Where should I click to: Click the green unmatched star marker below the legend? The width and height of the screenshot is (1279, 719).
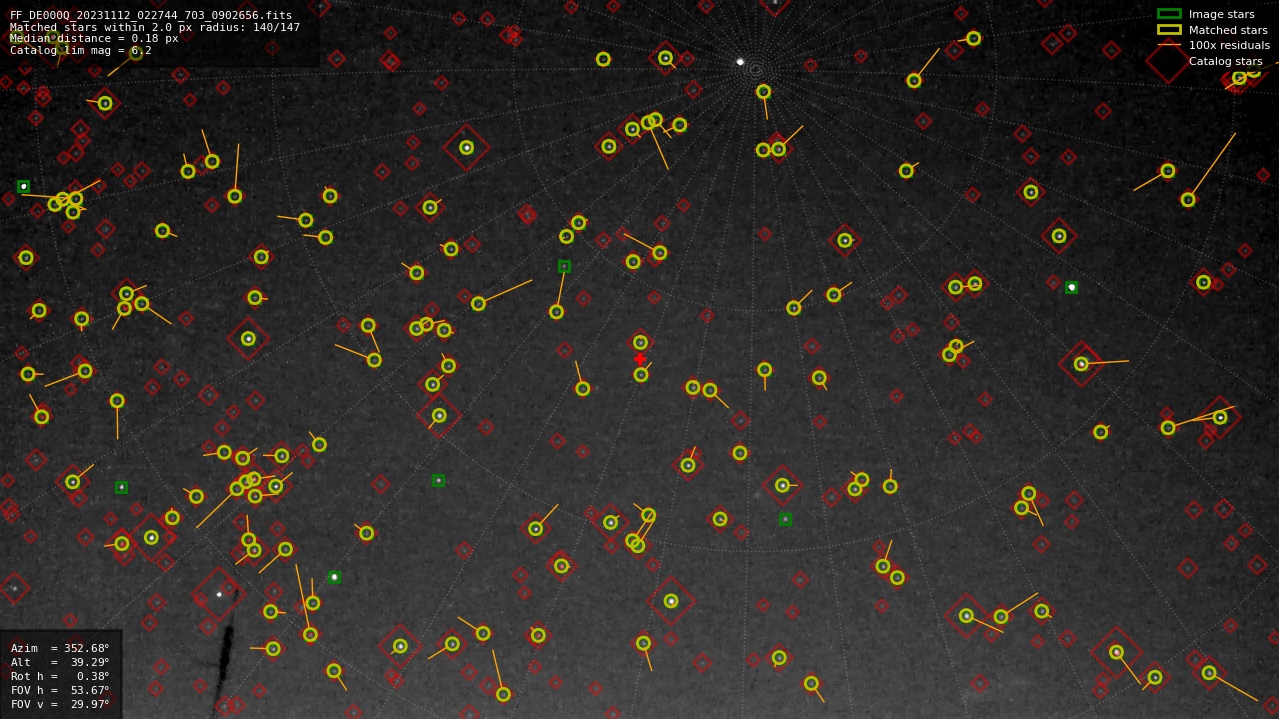(1071, 287)
